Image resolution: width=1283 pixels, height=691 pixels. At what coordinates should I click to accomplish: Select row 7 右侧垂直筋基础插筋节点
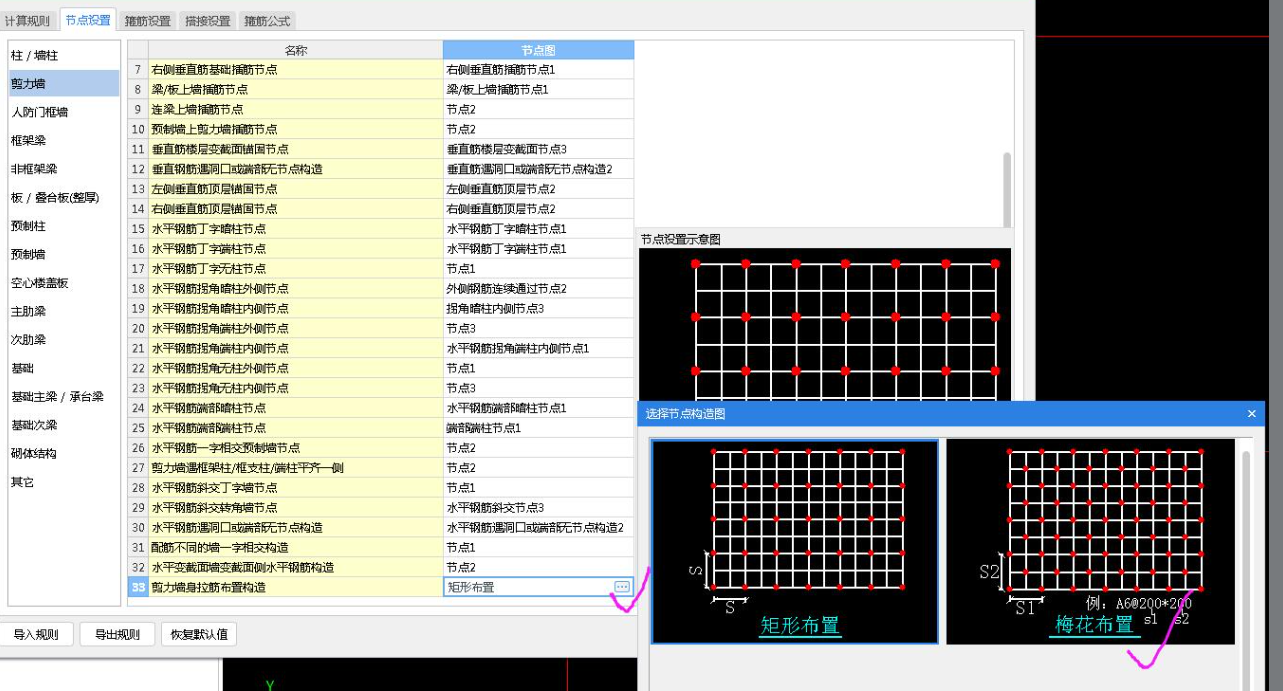pos(296,70)
